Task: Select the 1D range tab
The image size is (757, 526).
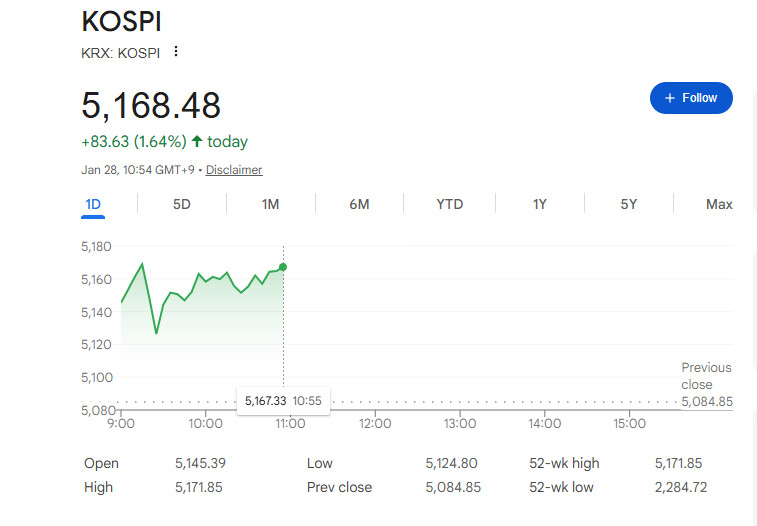Action: pyautogui.click(x=93, y=204)
